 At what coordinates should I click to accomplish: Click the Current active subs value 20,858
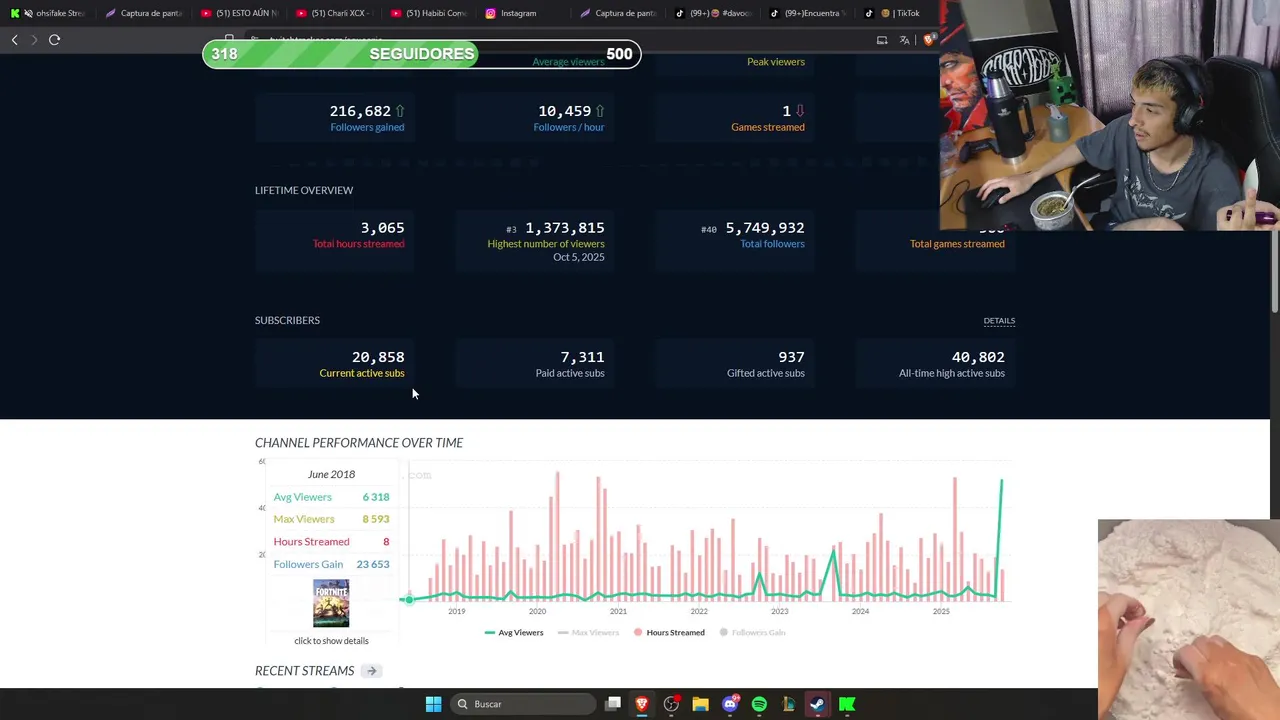378,357
